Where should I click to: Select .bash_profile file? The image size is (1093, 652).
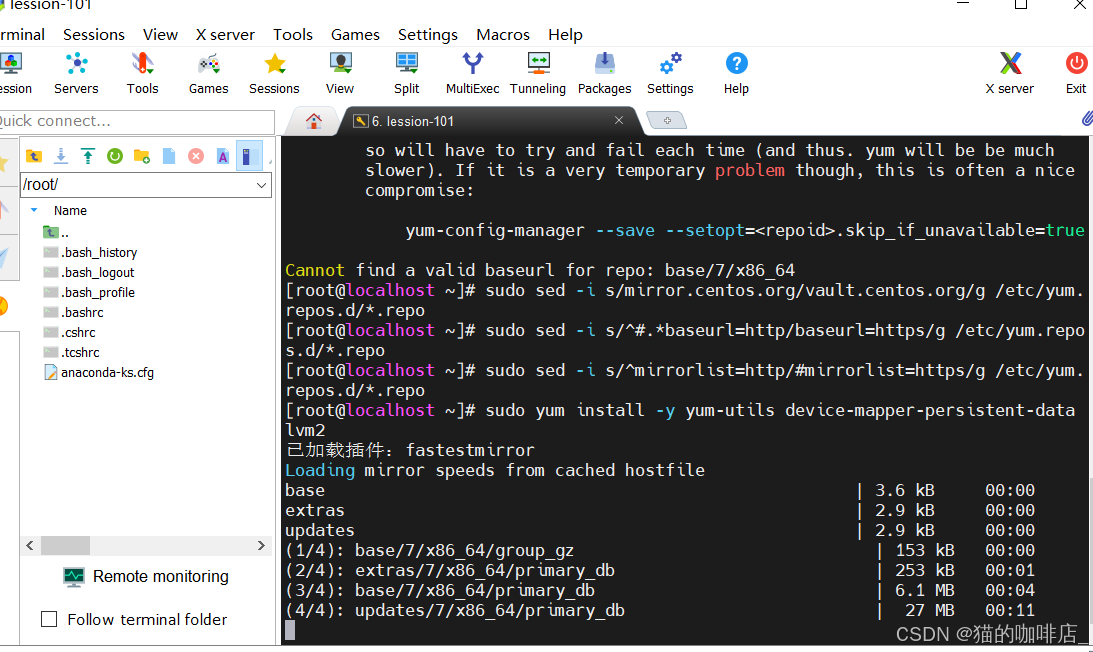pyautogui.click(x=89, y=292)
